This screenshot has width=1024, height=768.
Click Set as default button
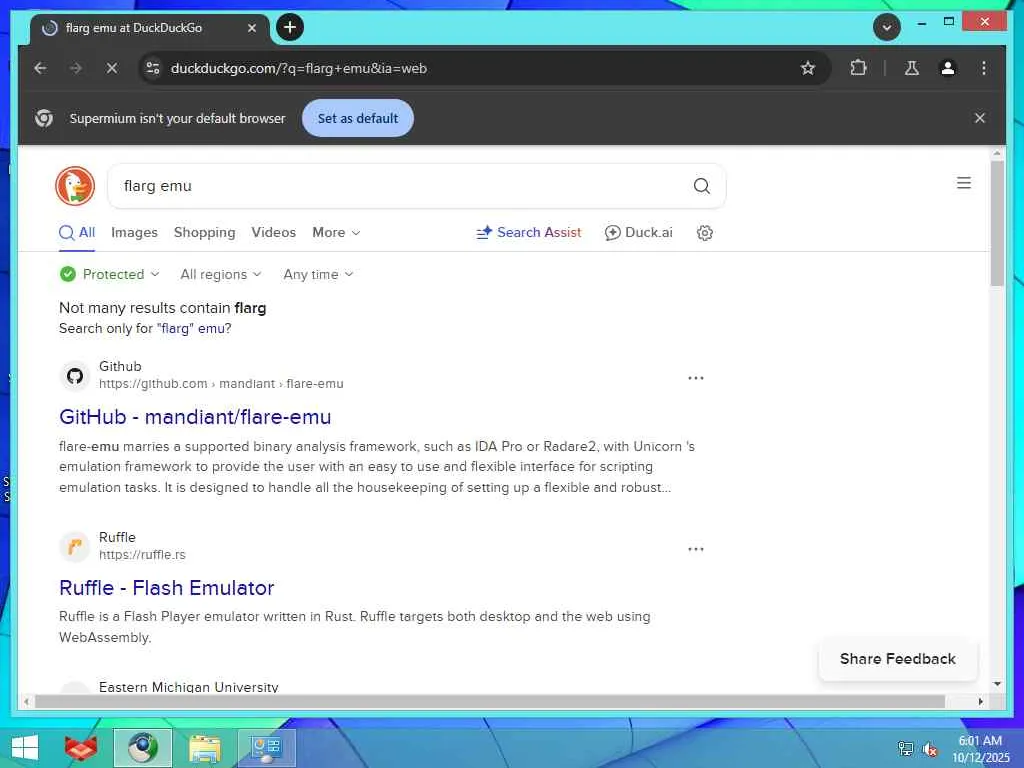point(358,118)
